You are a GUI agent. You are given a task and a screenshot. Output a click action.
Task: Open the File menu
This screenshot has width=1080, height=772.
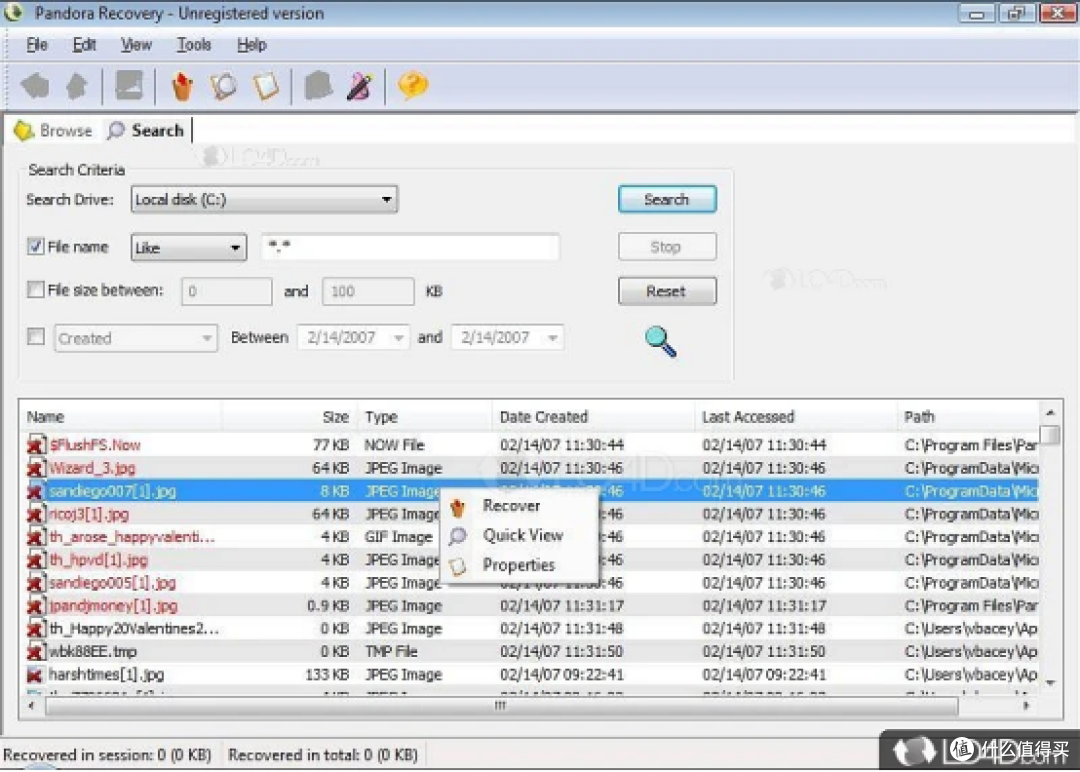click(x=37, y=45)
